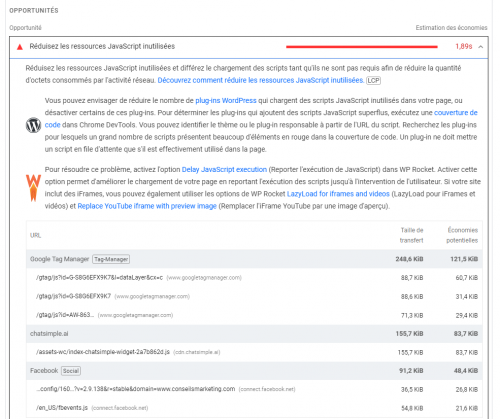Click the red savings bar of the audit
Screen dimensions: 500x419
tap(362, 47)
